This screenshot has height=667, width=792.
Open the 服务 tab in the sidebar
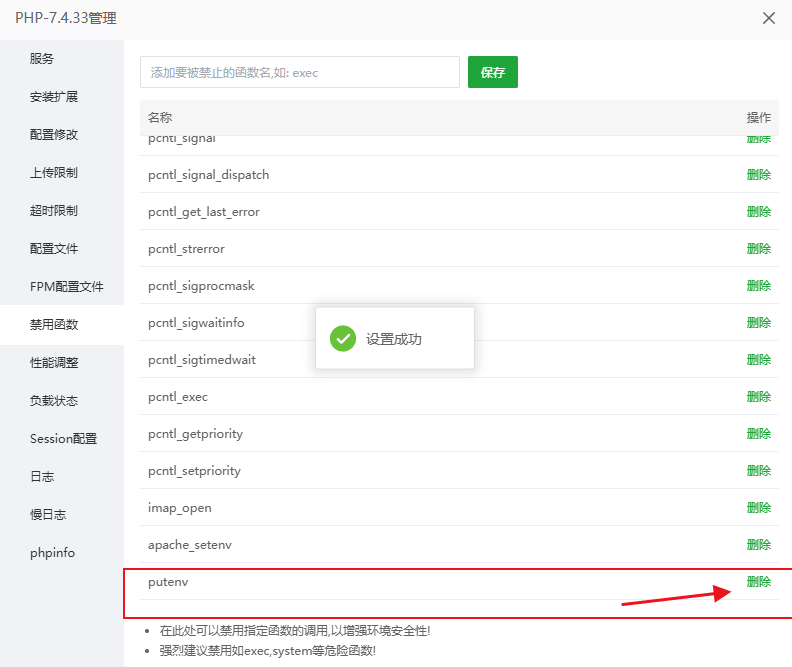(x=41, y=59)
